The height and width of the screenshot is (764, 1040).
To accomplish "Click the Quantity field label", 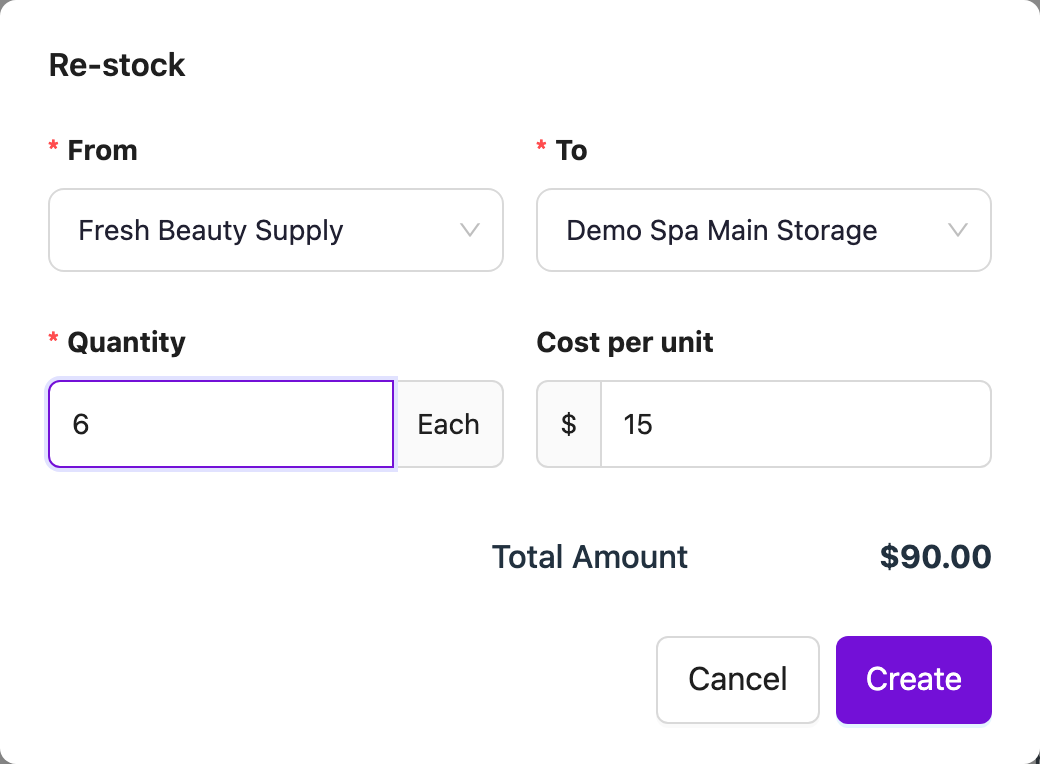I will point(126,342).
